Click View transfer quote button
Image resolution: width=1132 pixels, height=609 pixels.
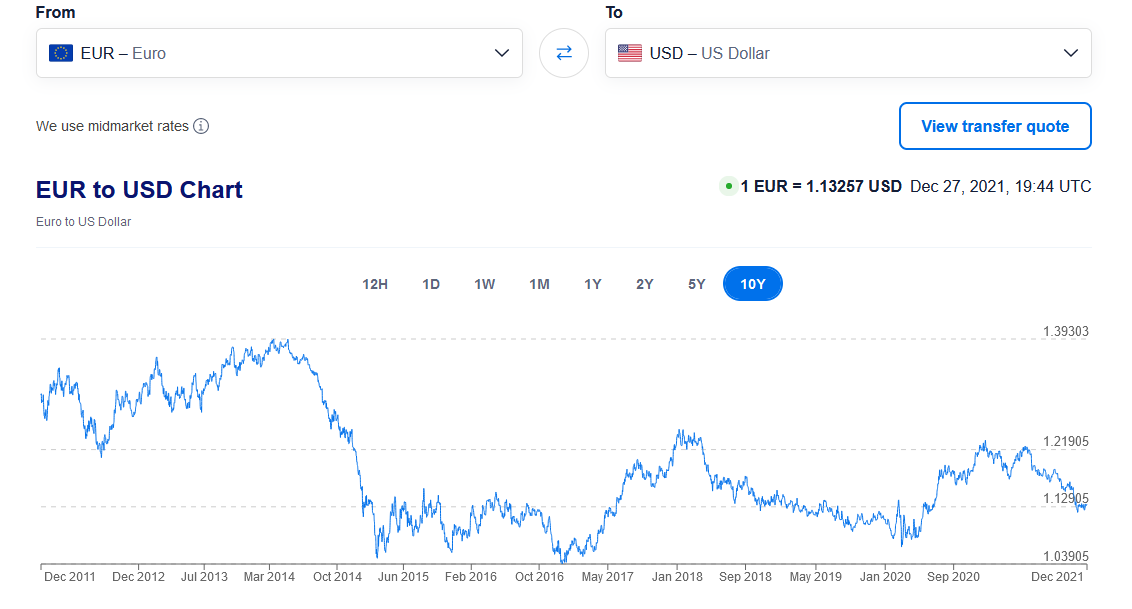[x=995, y=126]
